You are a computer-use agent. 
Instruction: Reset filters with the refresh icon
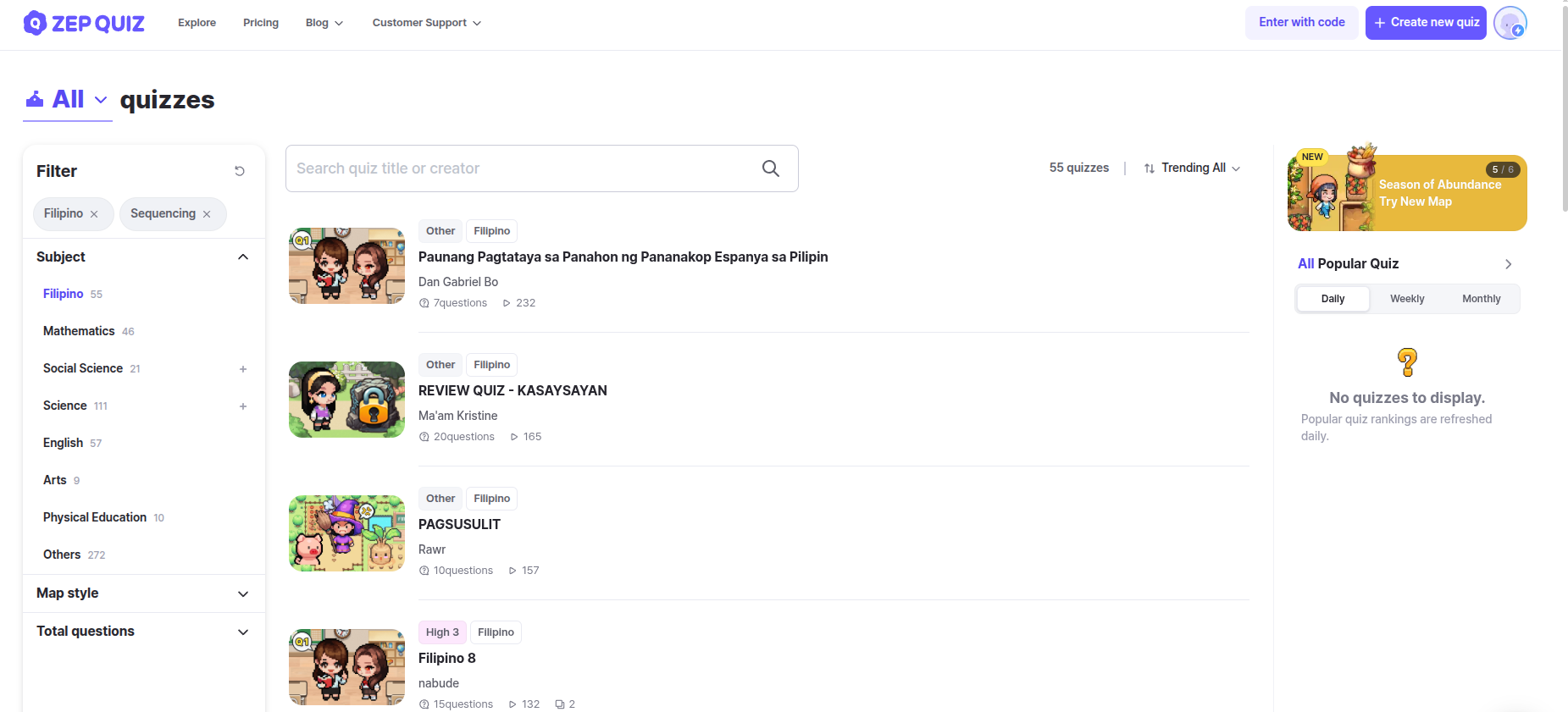click(240, 171)
